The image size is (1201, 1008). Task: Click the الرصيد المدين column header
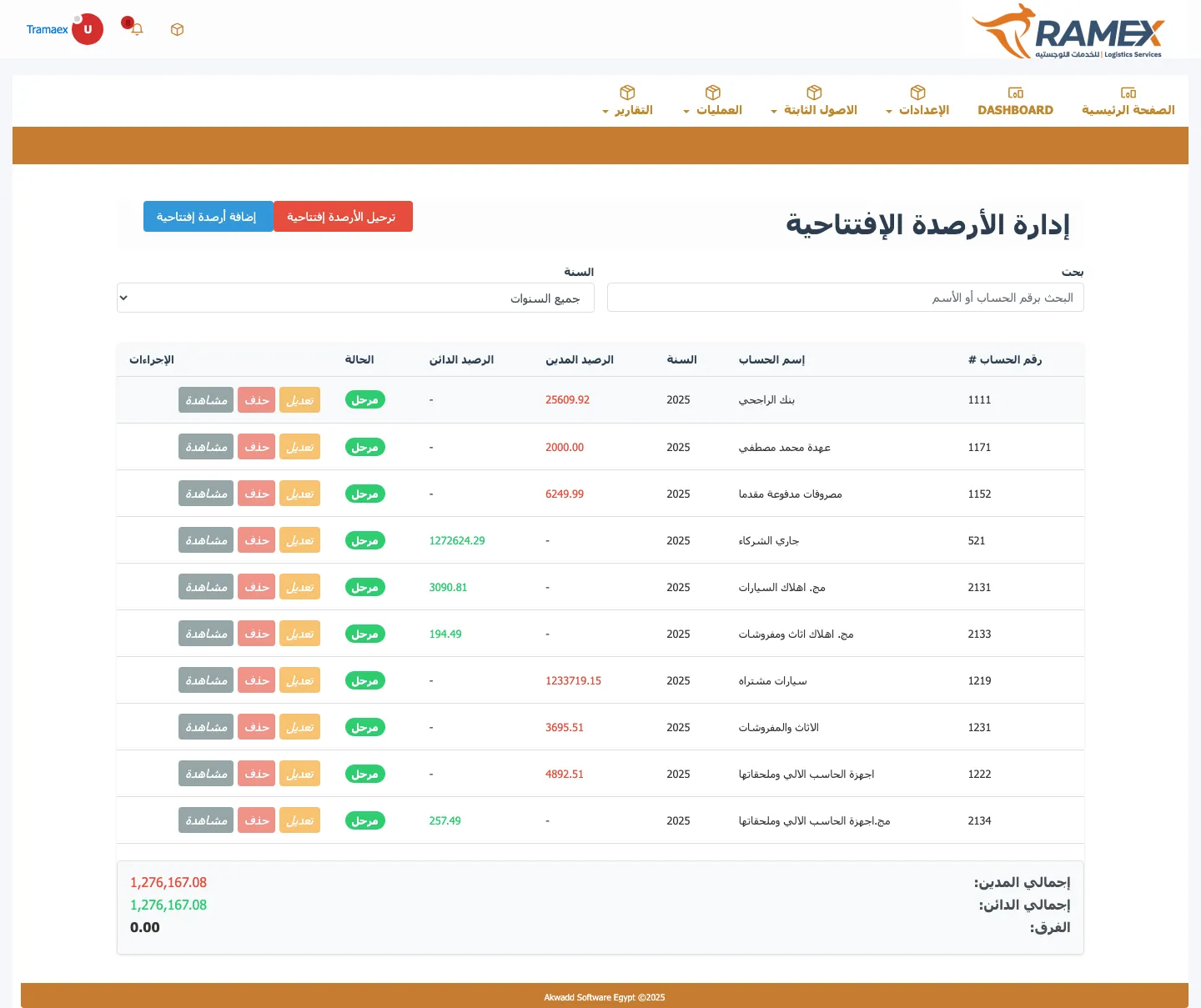click(x=580, y=359)
